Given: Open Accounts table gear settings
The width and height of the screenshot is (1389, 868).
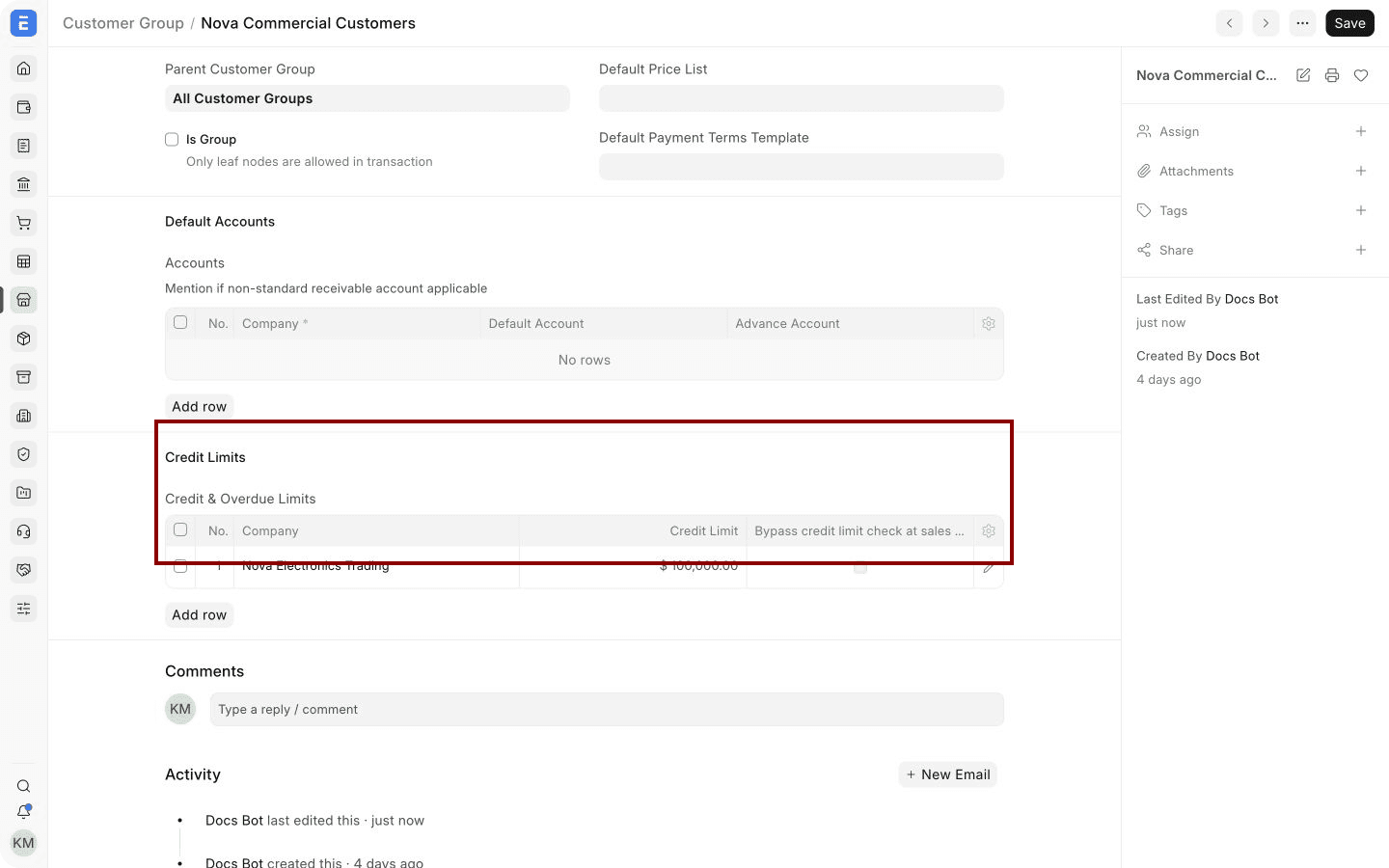Looking at the screenshot, I should click(x=989, y=324).
